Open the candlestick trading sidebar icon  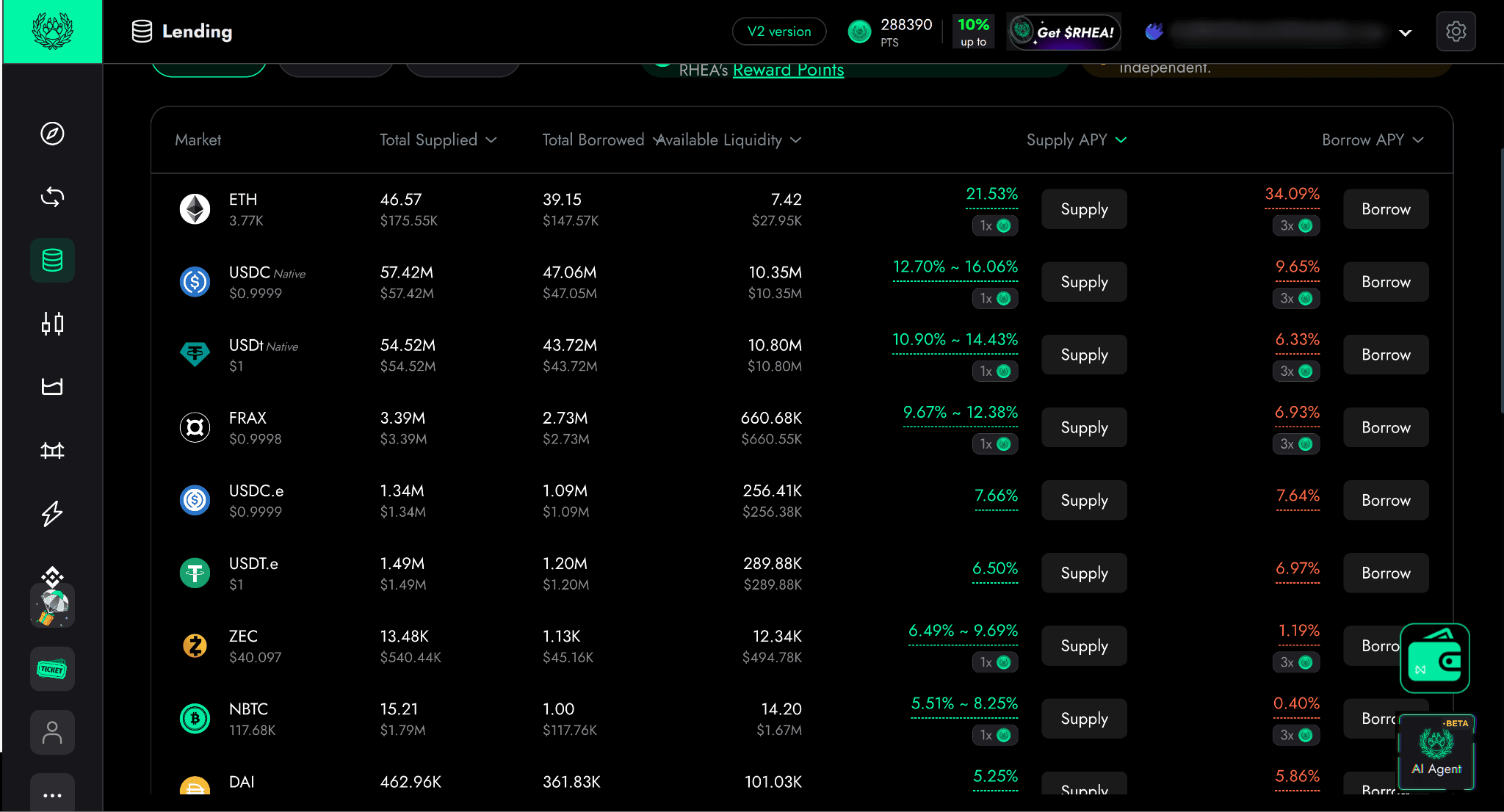(x=52, y=324)
